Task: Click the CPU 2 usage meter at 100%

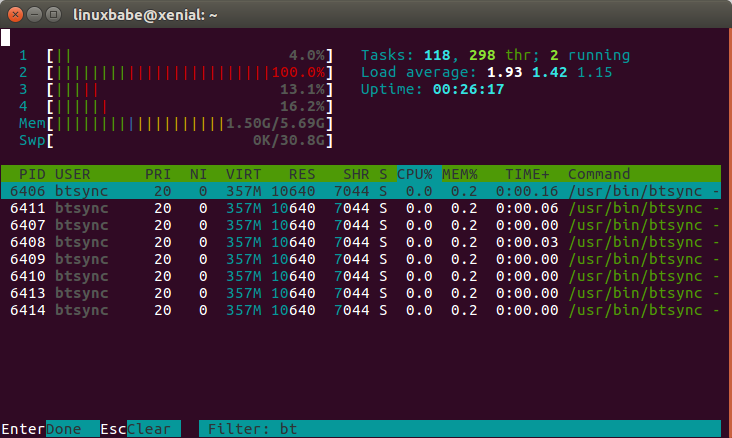Action: [188, 73]
